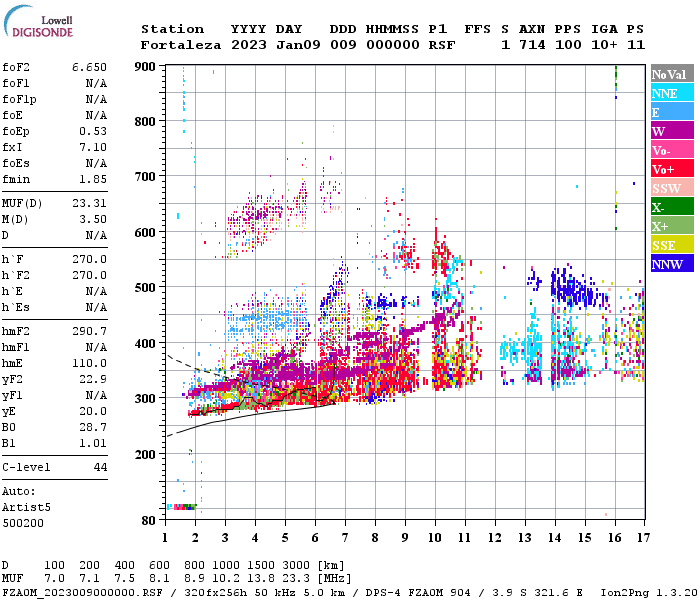
Task: Click the C-level value 44
Action: (100, 467)
